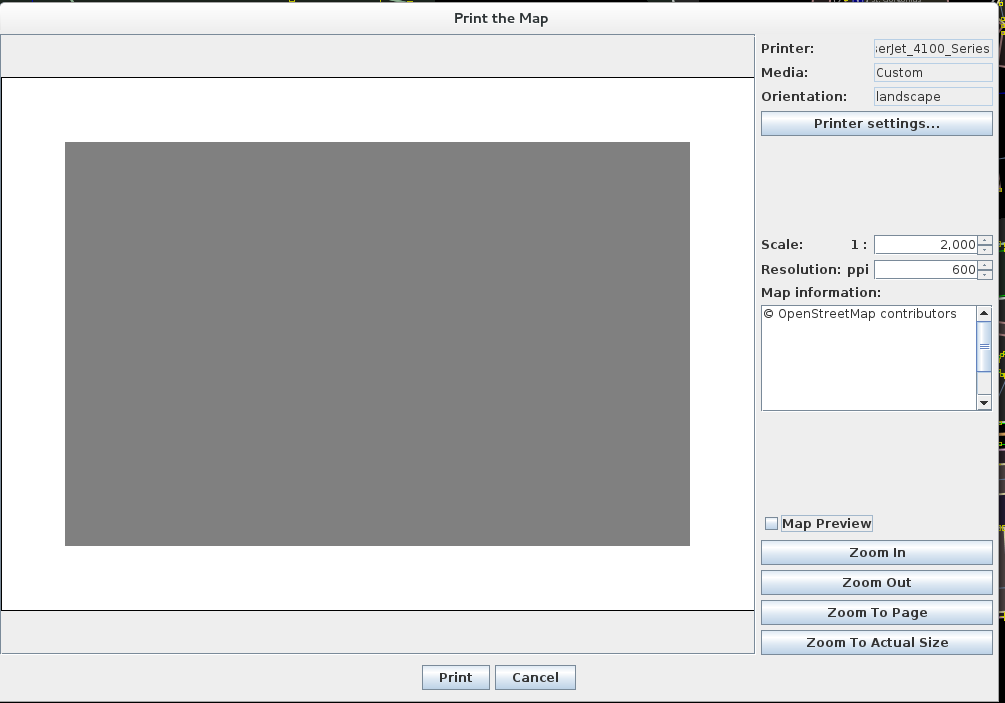Image resolution: width=1005 pixels, height=703 pixels.
Task: Increase the Scale value with up arrow
Action: click(x=985, y=240)
